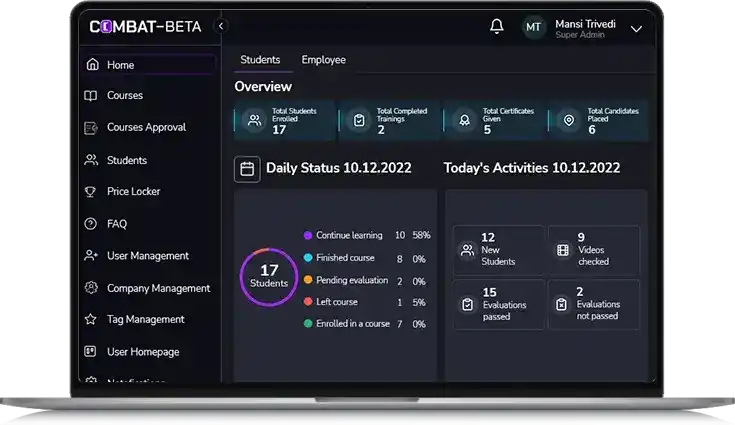Open User Management section
The height and width of the screenshot is (425, 735).
149,255
